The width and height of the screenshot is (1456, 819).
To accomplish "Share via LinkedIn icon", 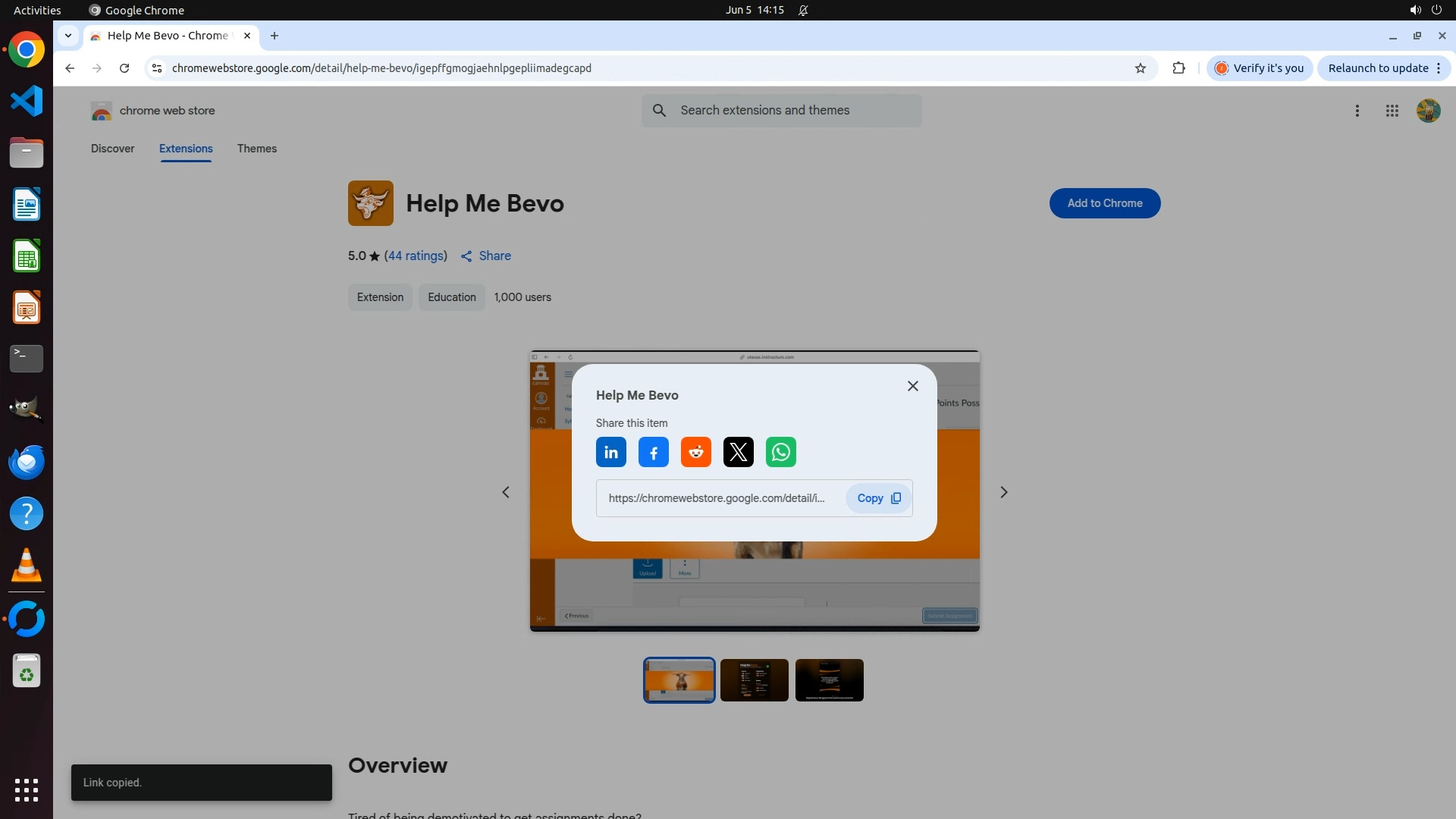I will [610, 453].
